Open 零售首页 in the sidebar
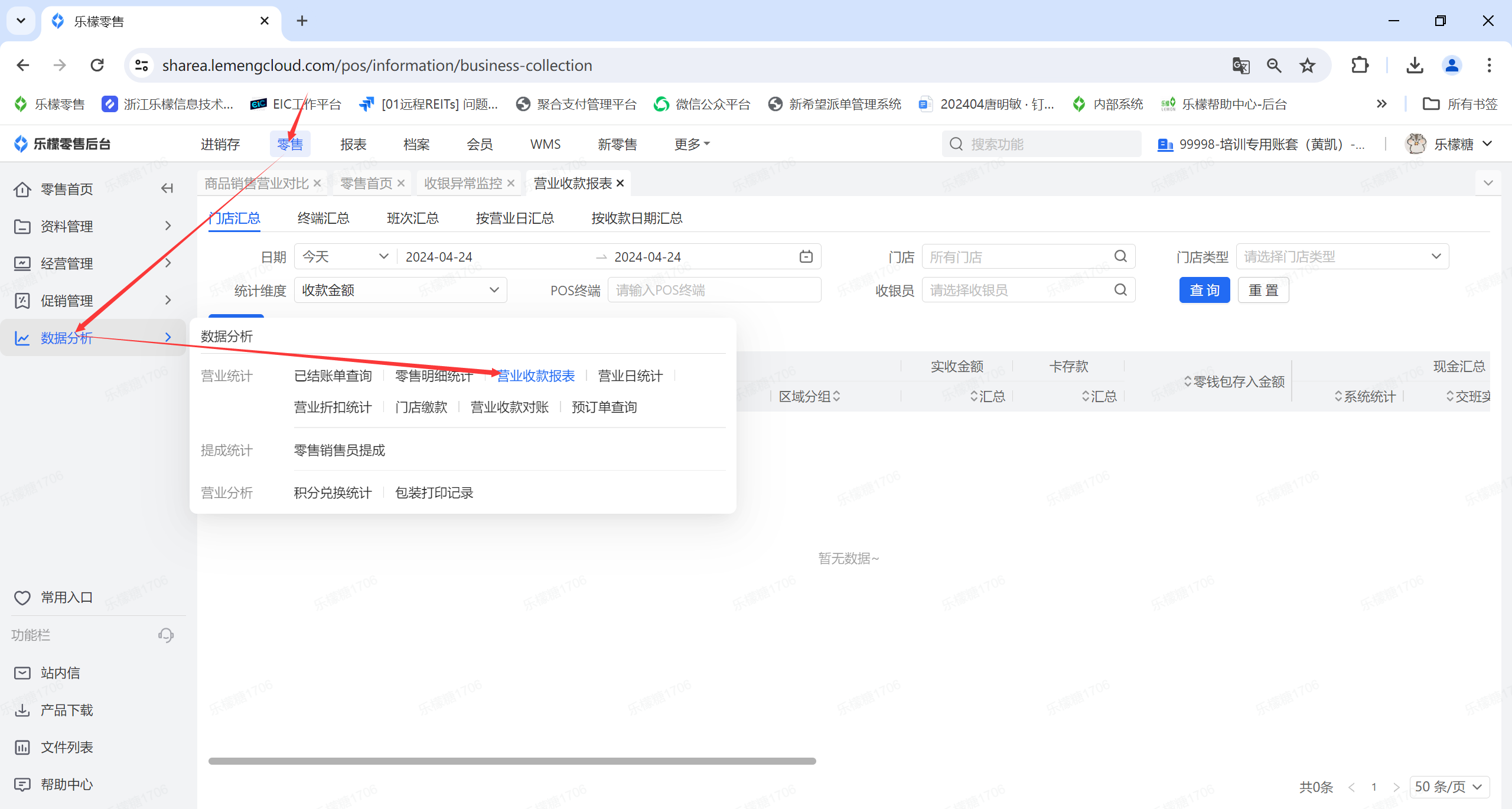1512x809 pixels. 66,189
